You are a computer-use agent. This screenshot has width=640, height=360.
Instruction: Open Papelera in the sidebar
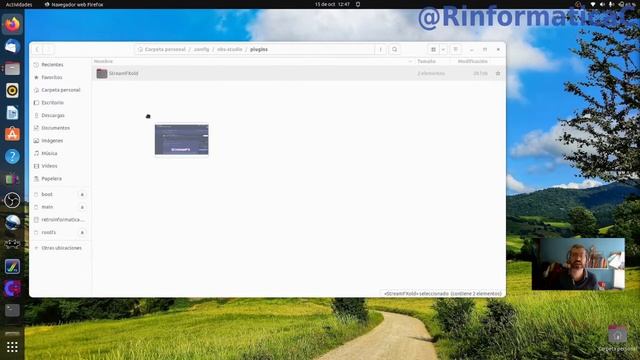tap(60, 178)
